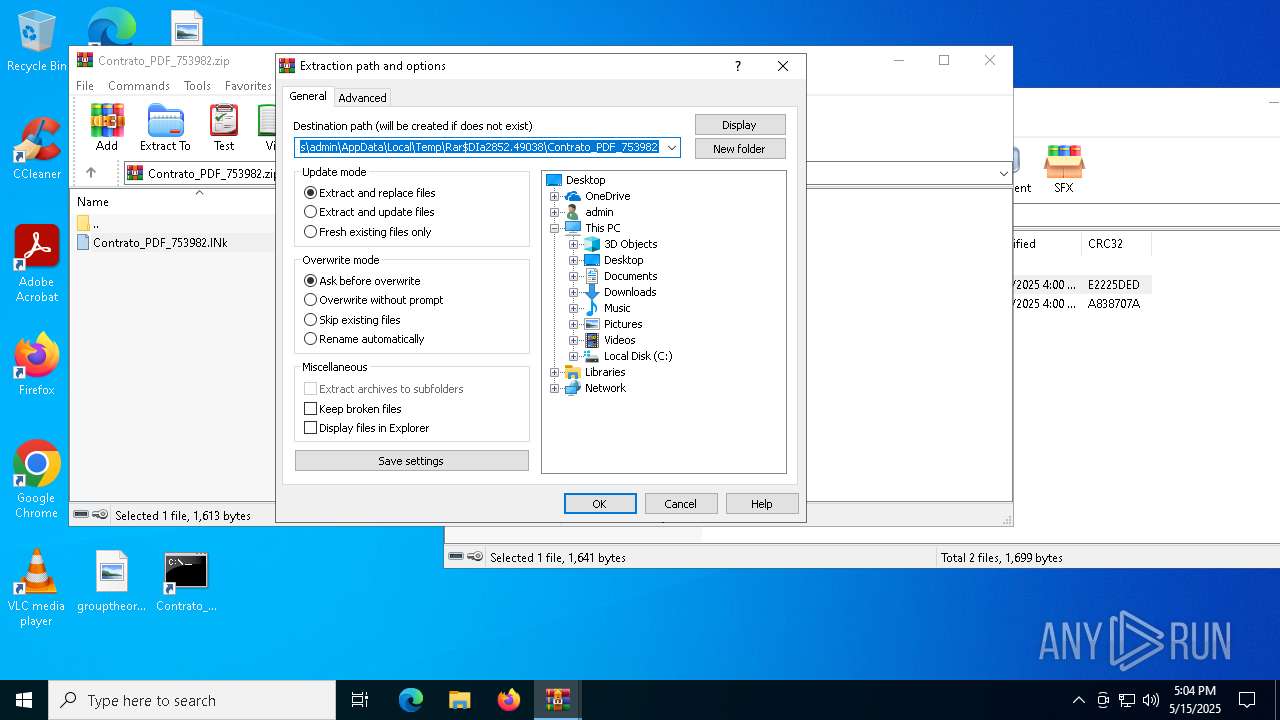Screen dimensions: 1280x720
Task: Expand admin node in folder tree
Action: (x=555, y=212)
